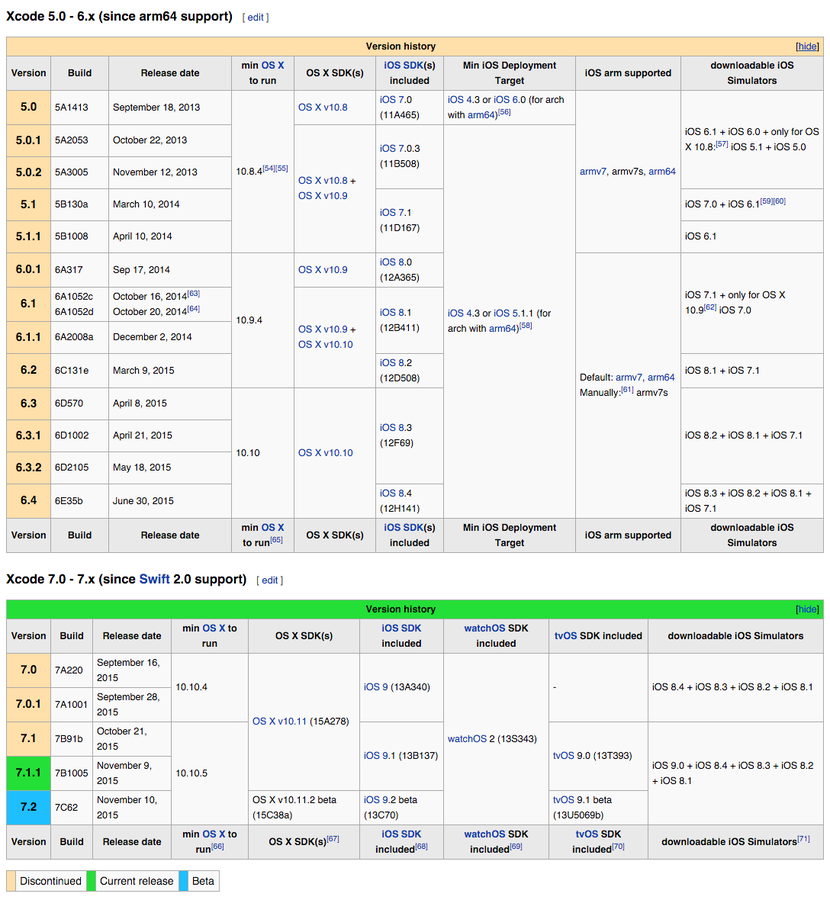
Task: Click edit link beside Xcode 5.0 - 6.x heading
Action: click(255, 18)
